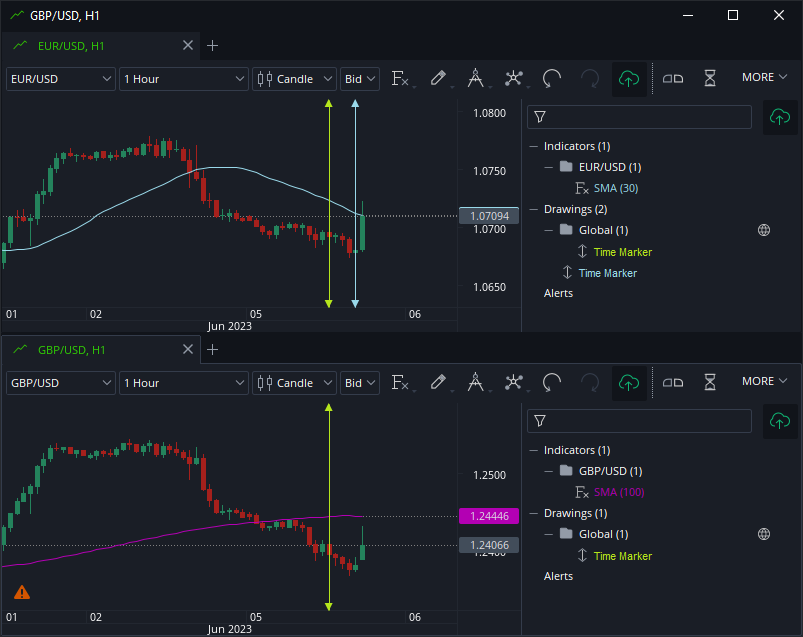Click yellow time marker line on GBP/USD chart
This screenshot has height=637, width=803.
(x=329, y=507)
